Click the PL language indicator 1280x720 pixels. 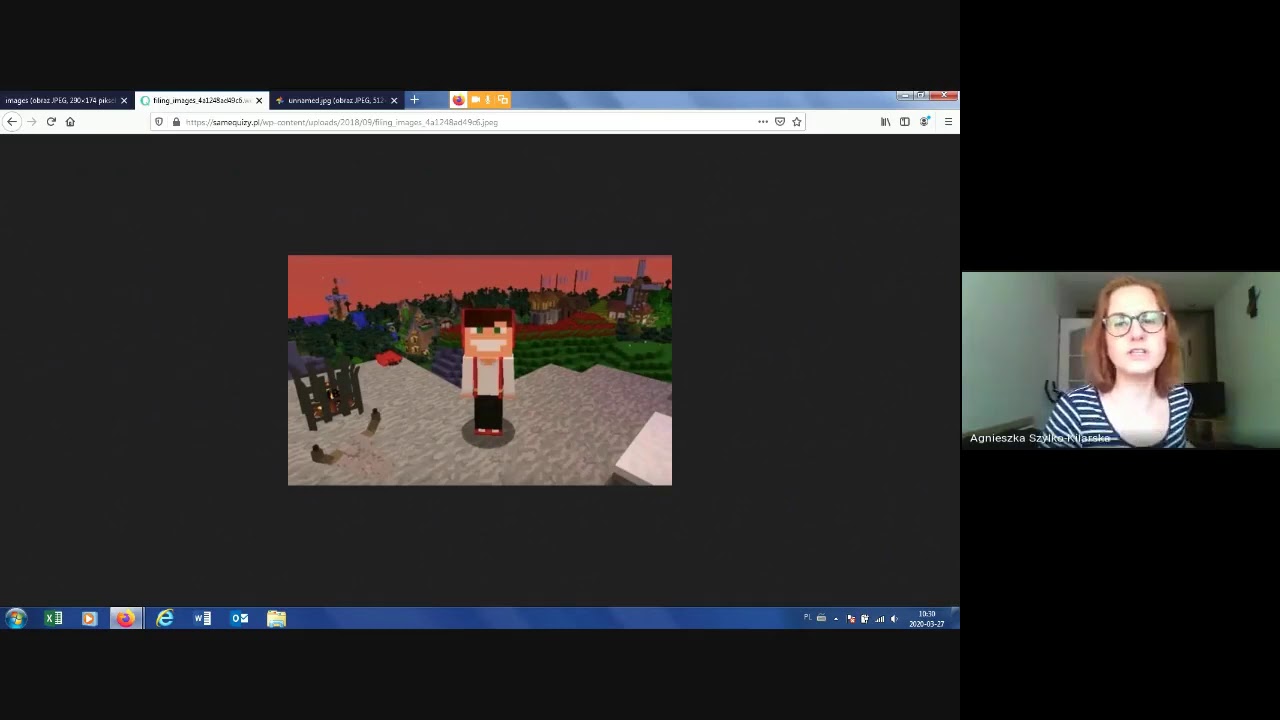(807, 618)
